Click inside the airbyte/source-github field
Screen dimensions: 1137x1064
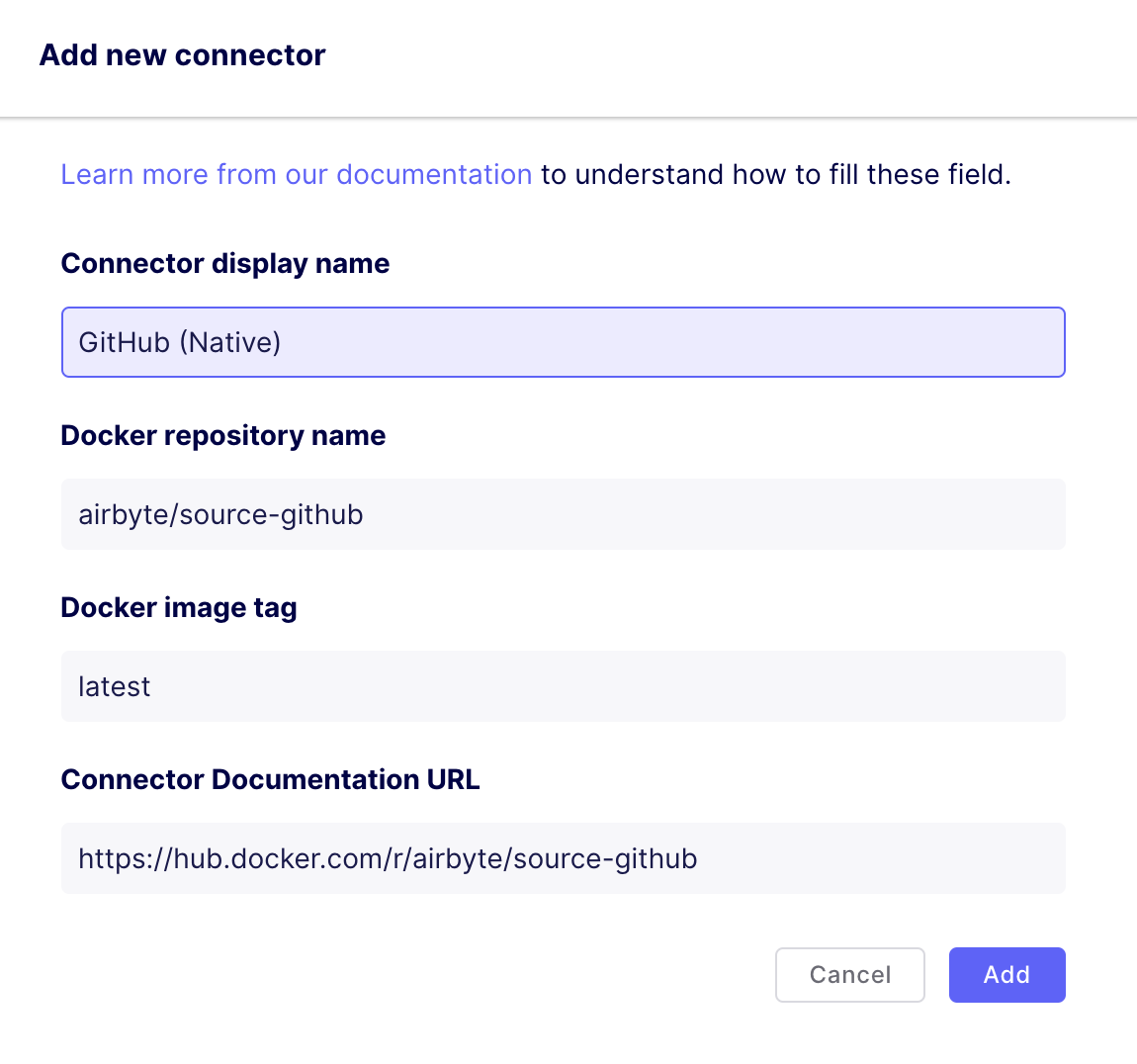(x=563, y=514)
